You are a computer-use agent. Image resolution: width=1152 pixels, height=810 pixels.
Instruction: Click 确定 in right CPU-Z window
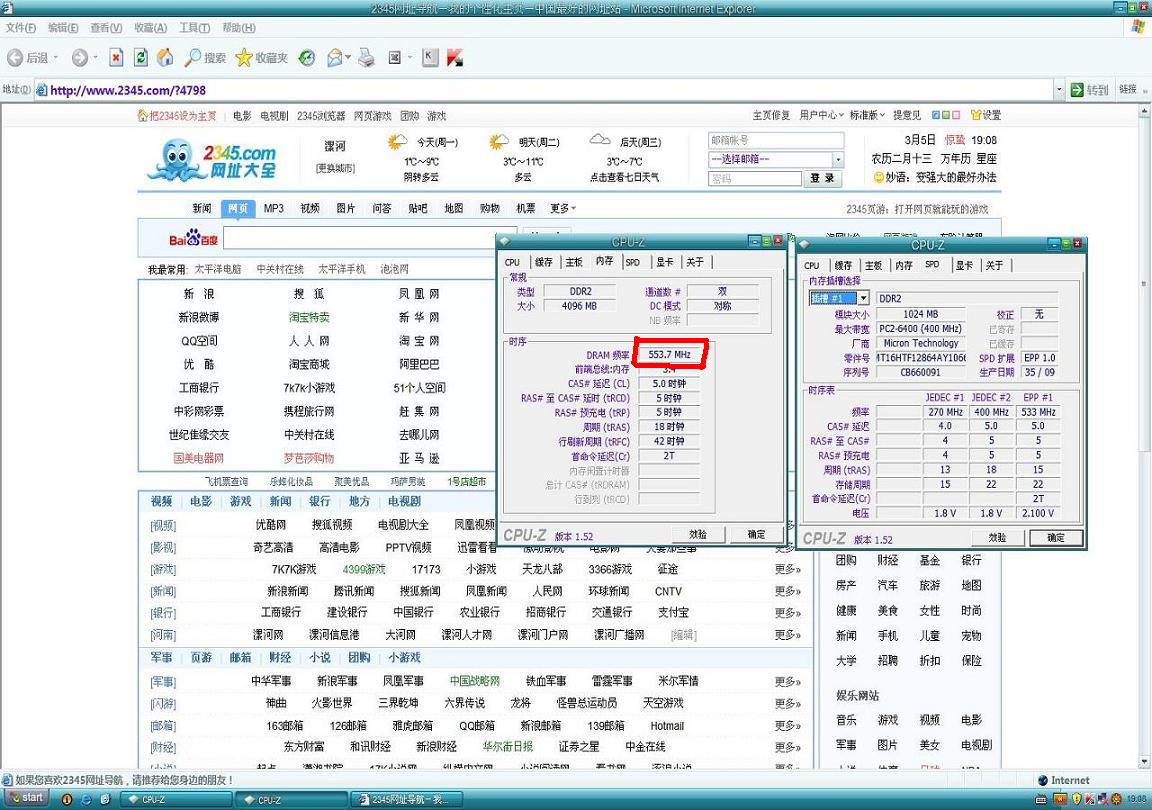click(x=1056, y=537)
